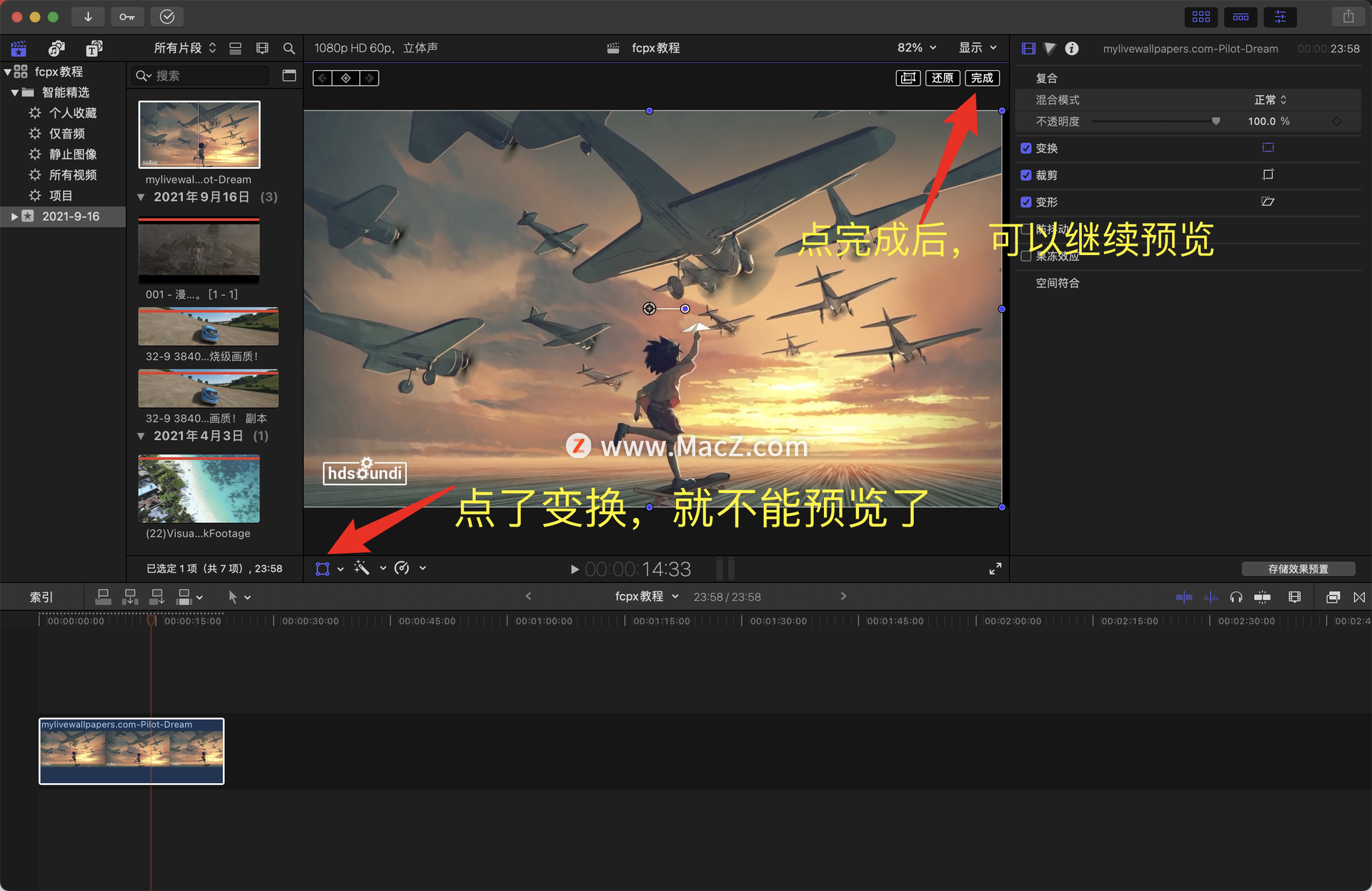Screen dimensions: 1372x891
Task: Open the 所有片段 filter dropdown
Action: [x=185, y=48]
